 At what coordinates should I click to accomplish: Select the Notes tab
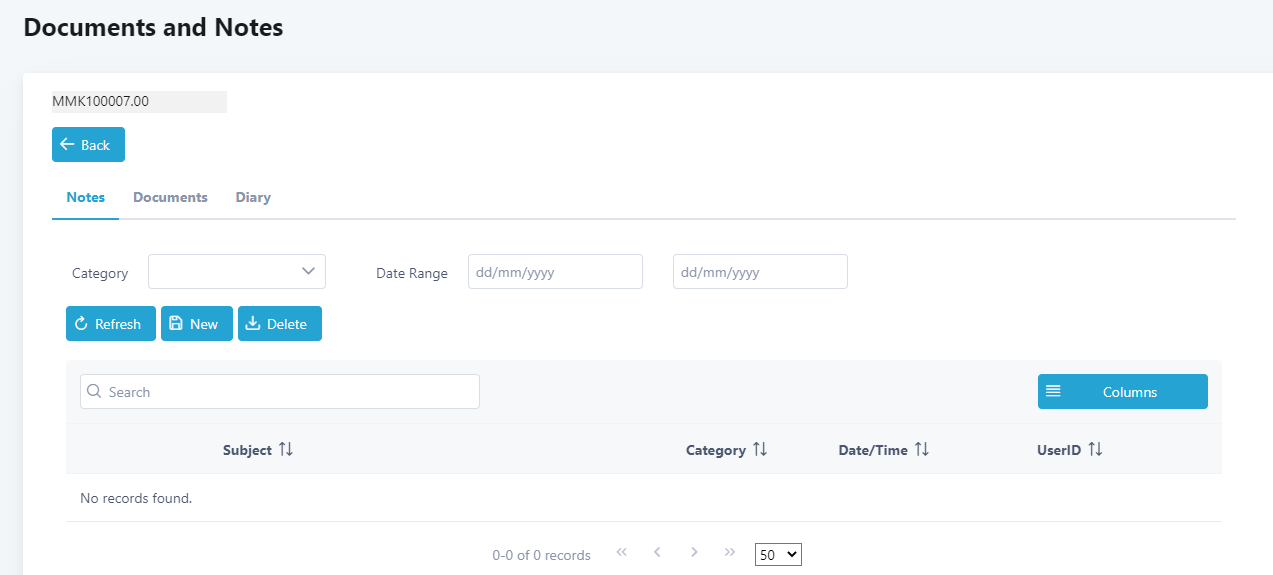pyautogui.click(x=85, y=198)
